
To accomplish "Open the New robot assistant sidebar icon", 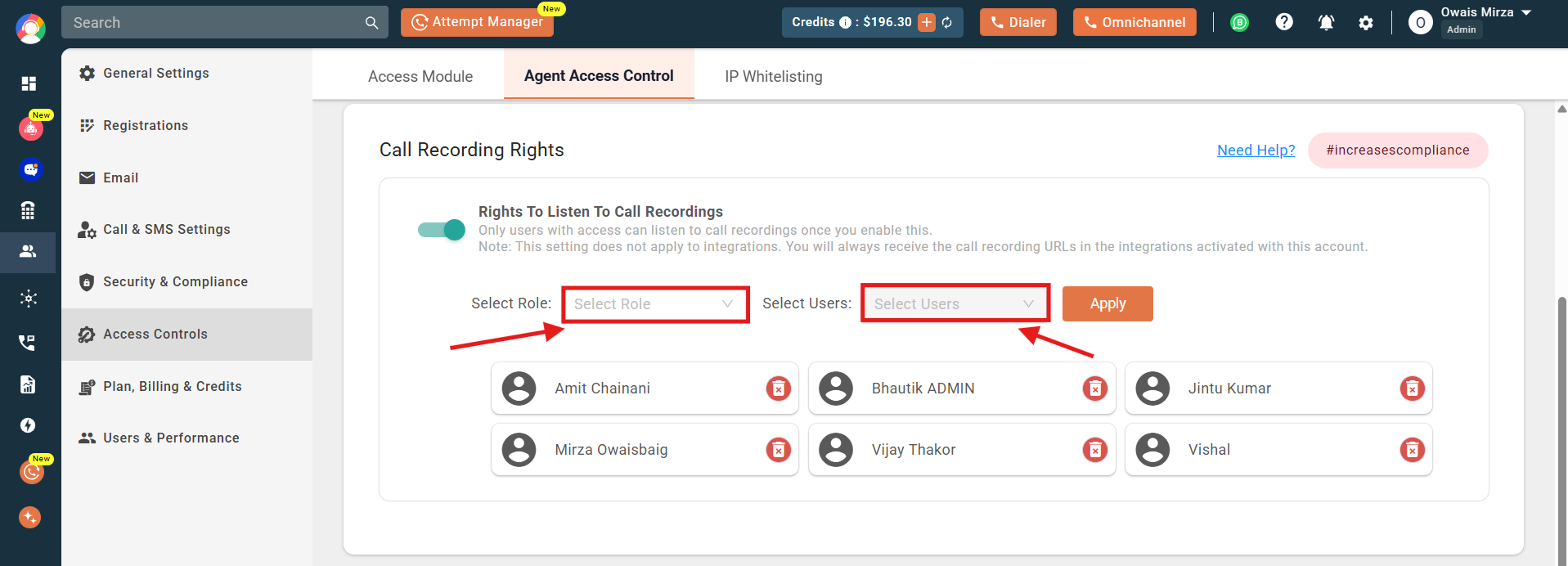I will pos(30,128).
